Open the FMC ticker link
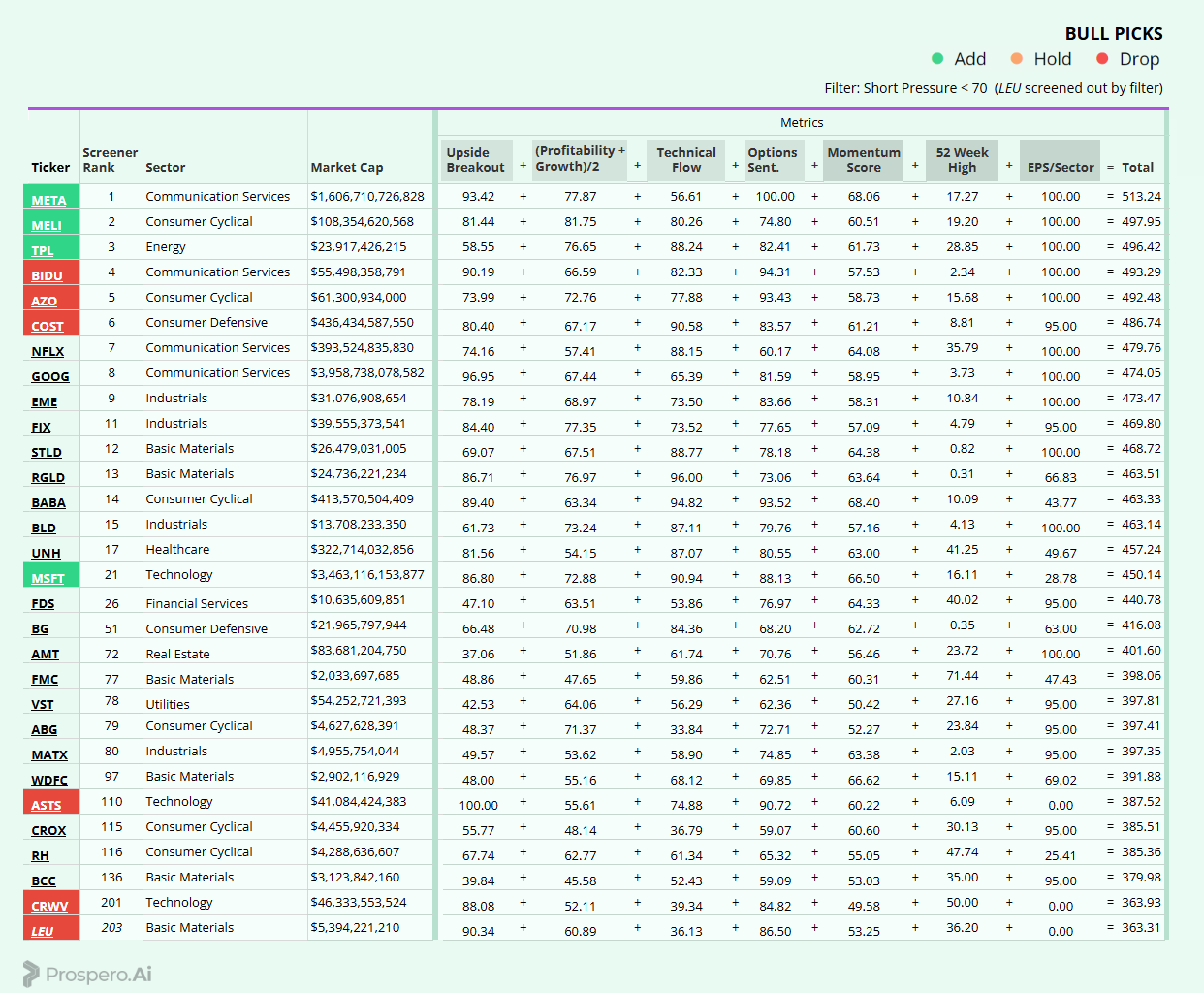 click(x=45, y=679)
